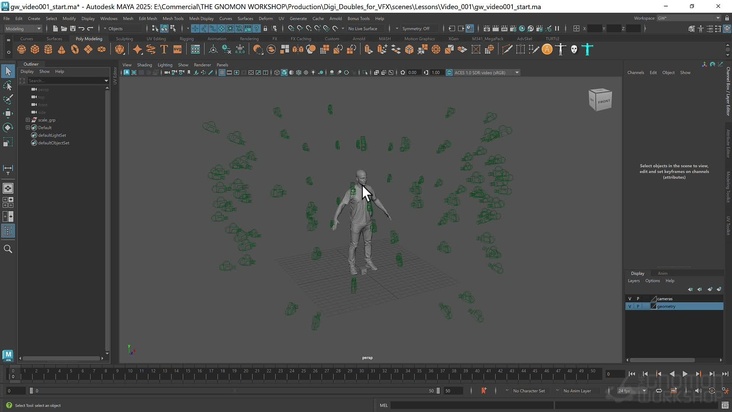The width and height of the screenshot is (732, 412).
Task: Click the polygon type text shelf icon
Action: point(164,49)
